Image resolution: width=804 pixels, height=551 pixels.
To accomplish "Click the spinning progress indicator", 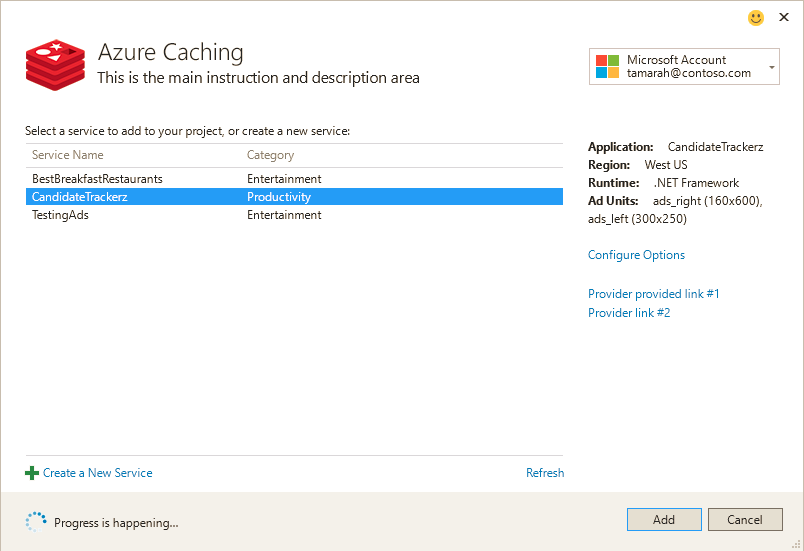I will [x=36, y=522].
